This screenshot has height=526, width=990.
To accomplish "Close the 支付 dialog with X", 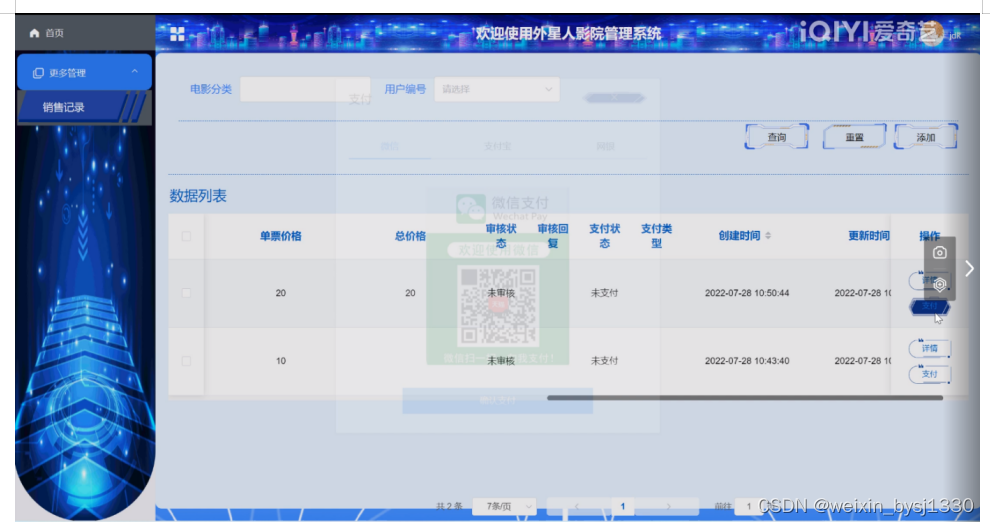I will (x=614, y=98).
